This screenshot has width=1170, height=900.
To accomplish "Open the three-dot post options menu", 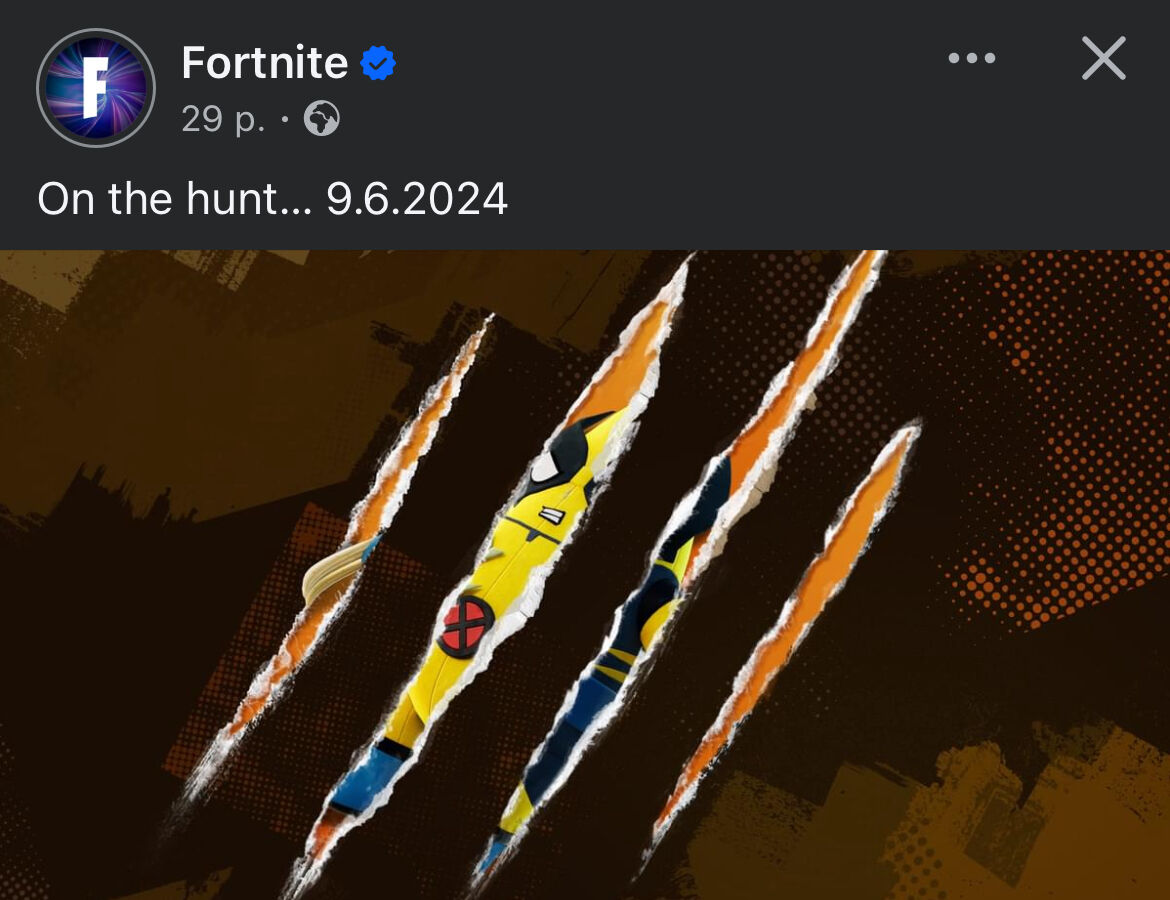I will 972,57.
